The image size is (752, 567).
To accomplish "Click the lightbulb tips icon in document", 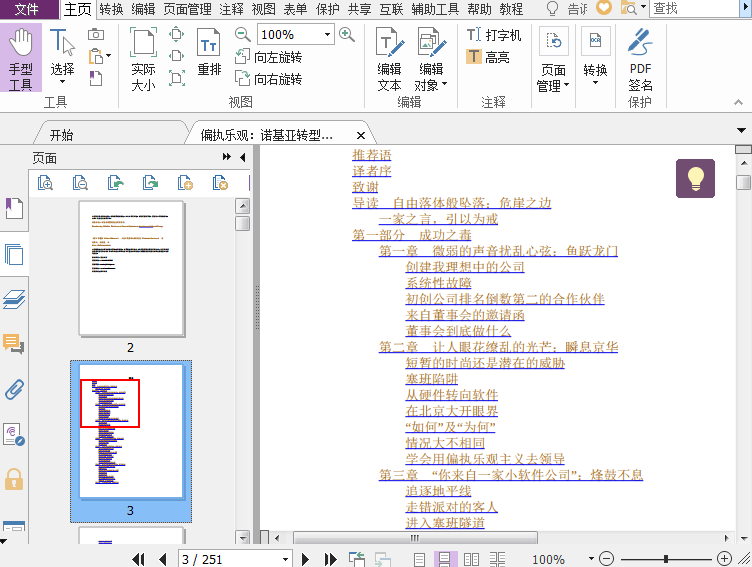I will pos(695,178).
